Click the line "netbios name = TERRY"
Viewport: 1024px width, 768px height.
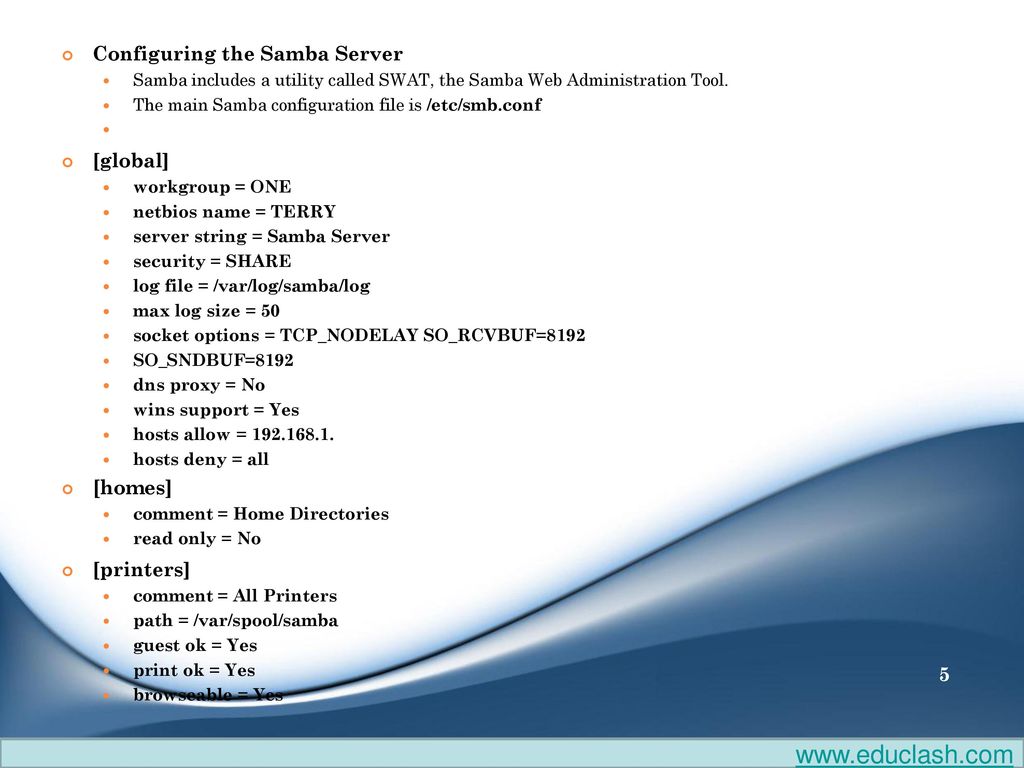[x=234, y=212]
